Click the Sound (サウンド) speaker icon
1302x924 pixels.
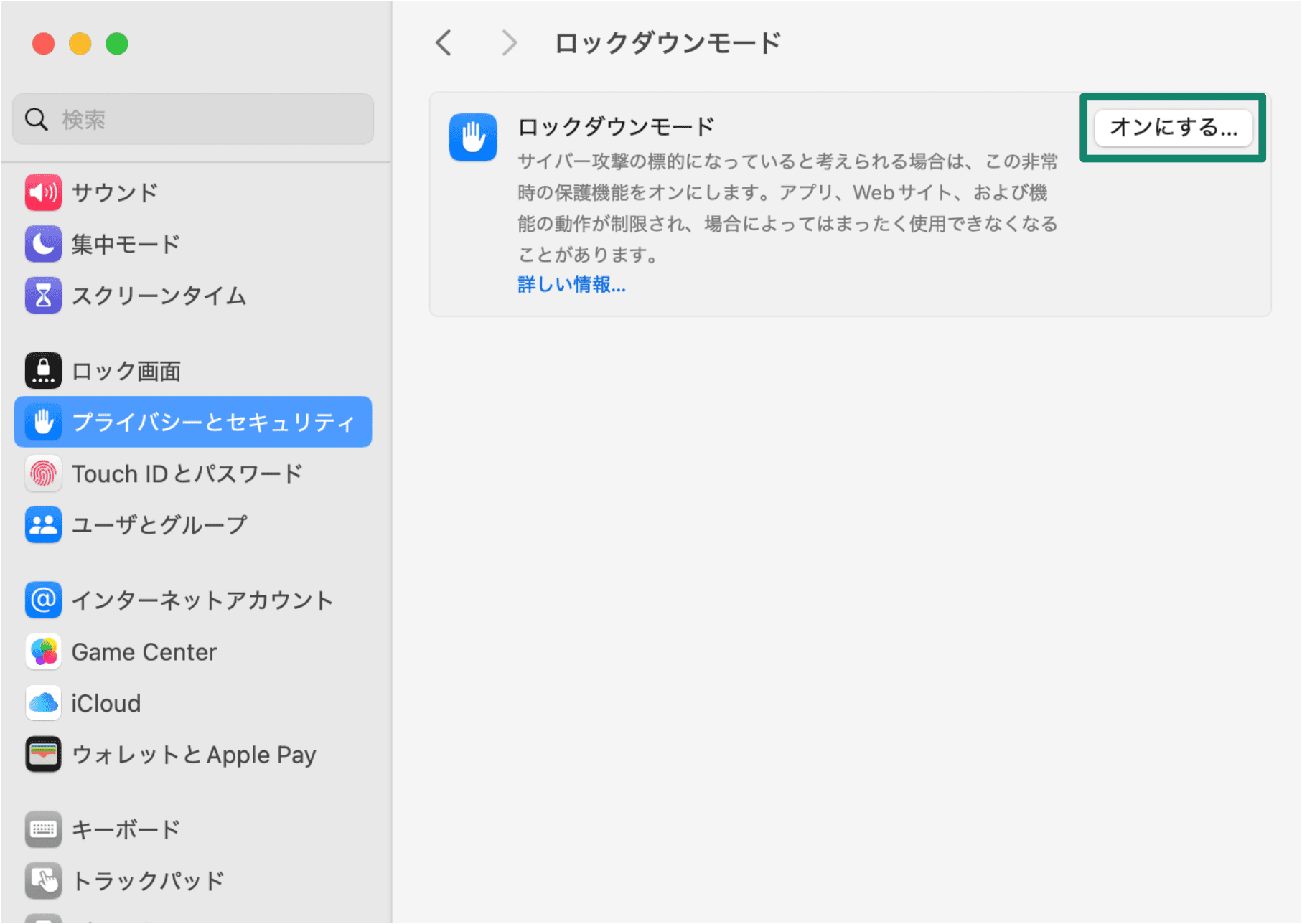[43, 192]
